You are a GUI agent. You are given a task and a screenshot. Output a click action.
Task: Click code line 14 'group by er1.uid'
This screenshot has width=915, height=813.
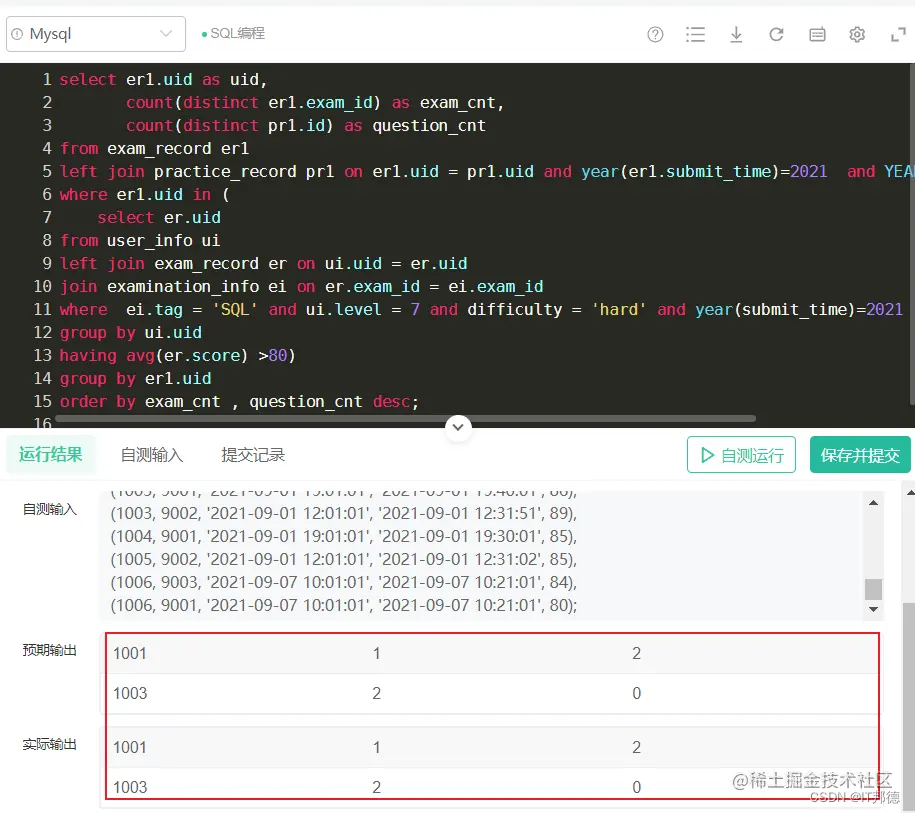[x=135, y=378]
